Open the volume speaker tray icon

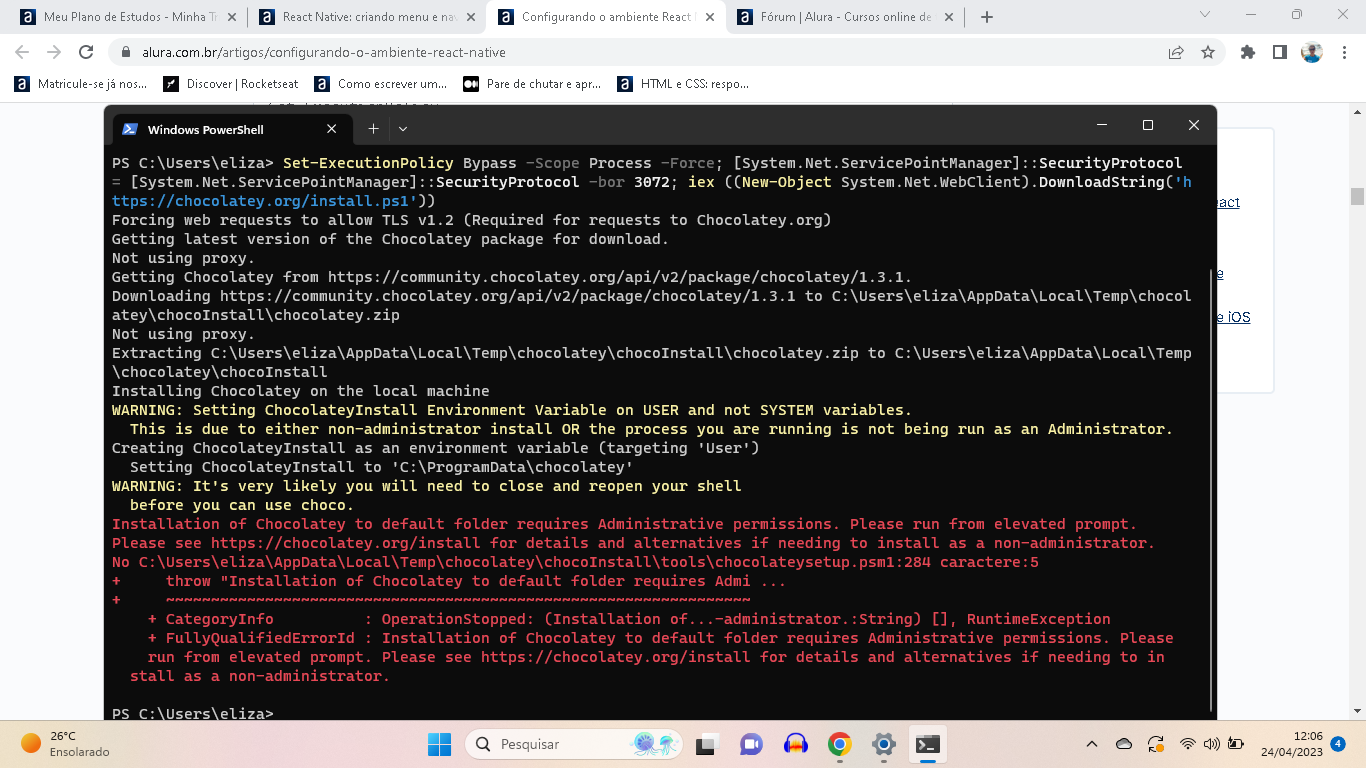point(1212,744)
